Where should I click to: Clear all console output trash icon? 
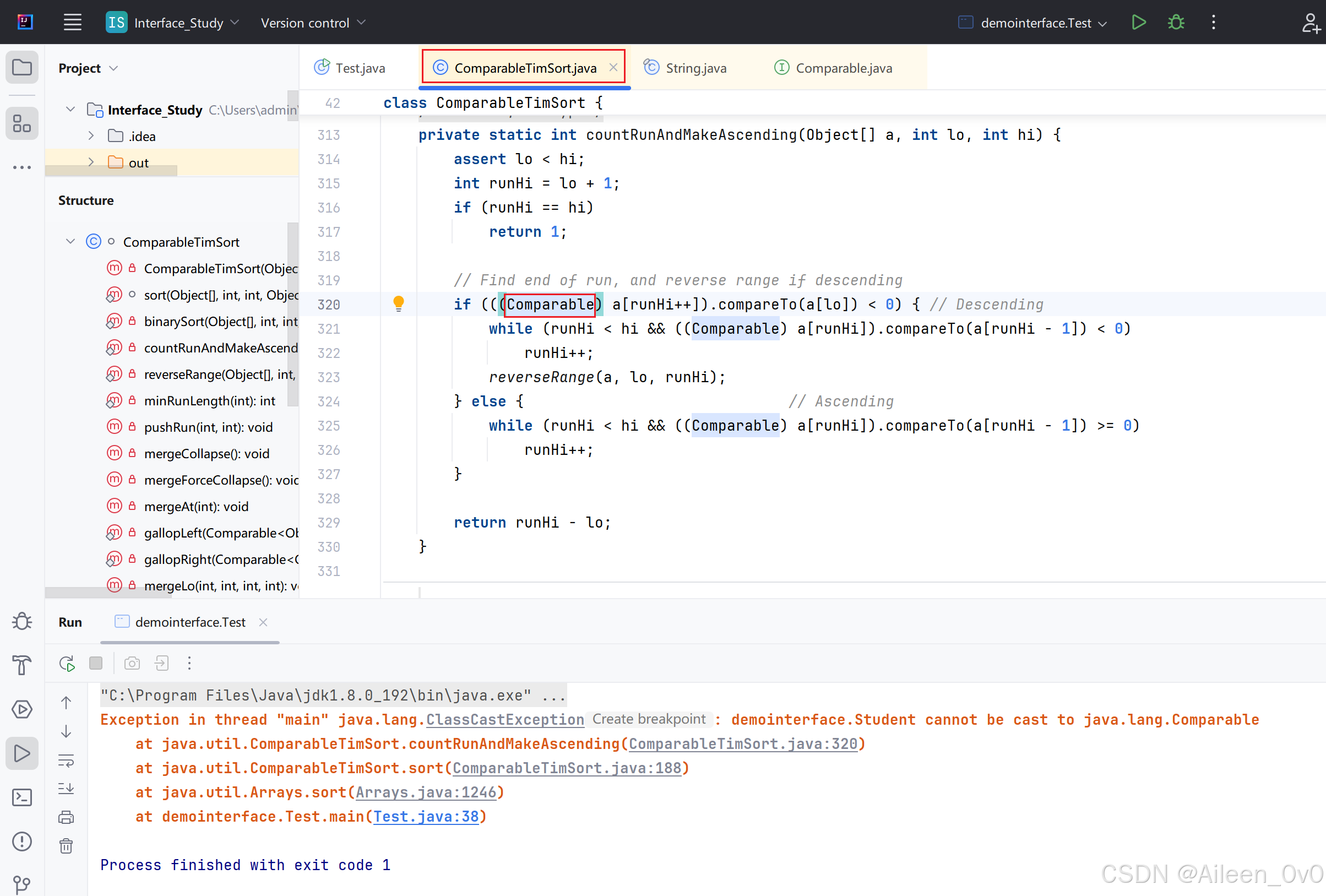[x=66, y=846]
